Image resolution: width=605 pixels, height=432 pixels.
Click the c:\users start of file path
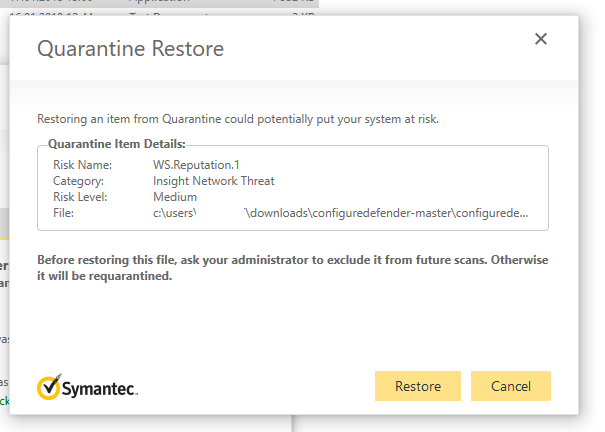[x=174, y=213]
